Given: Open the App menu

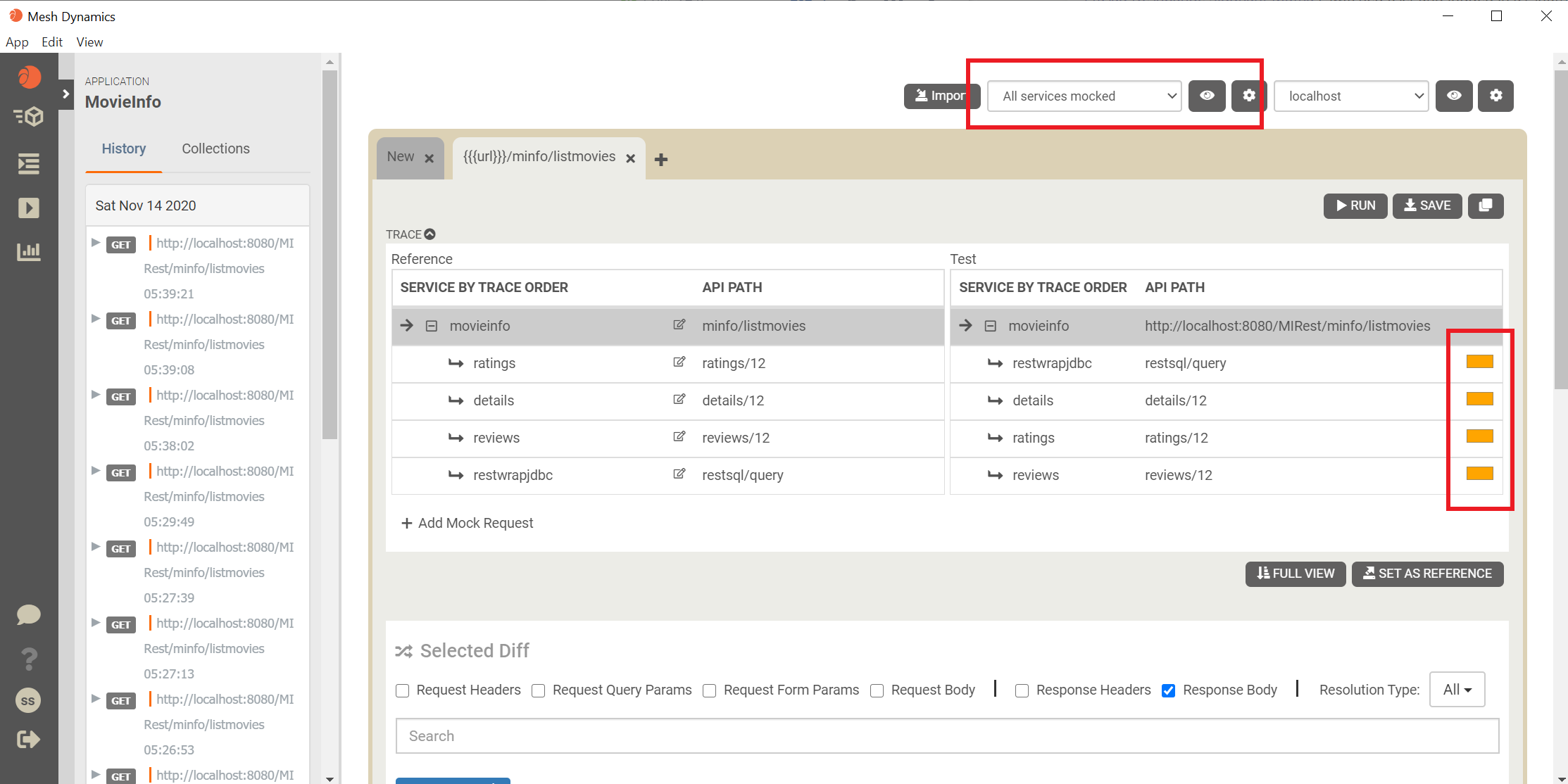Looking at the screenshot, I should pyautogui.click(x=17, y=42).
